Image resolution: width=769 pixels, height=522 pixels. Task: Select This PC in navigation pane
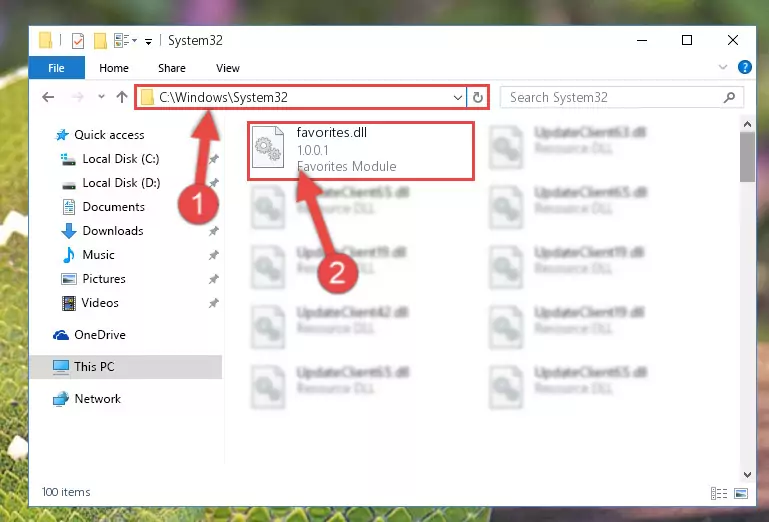[126, 366]
